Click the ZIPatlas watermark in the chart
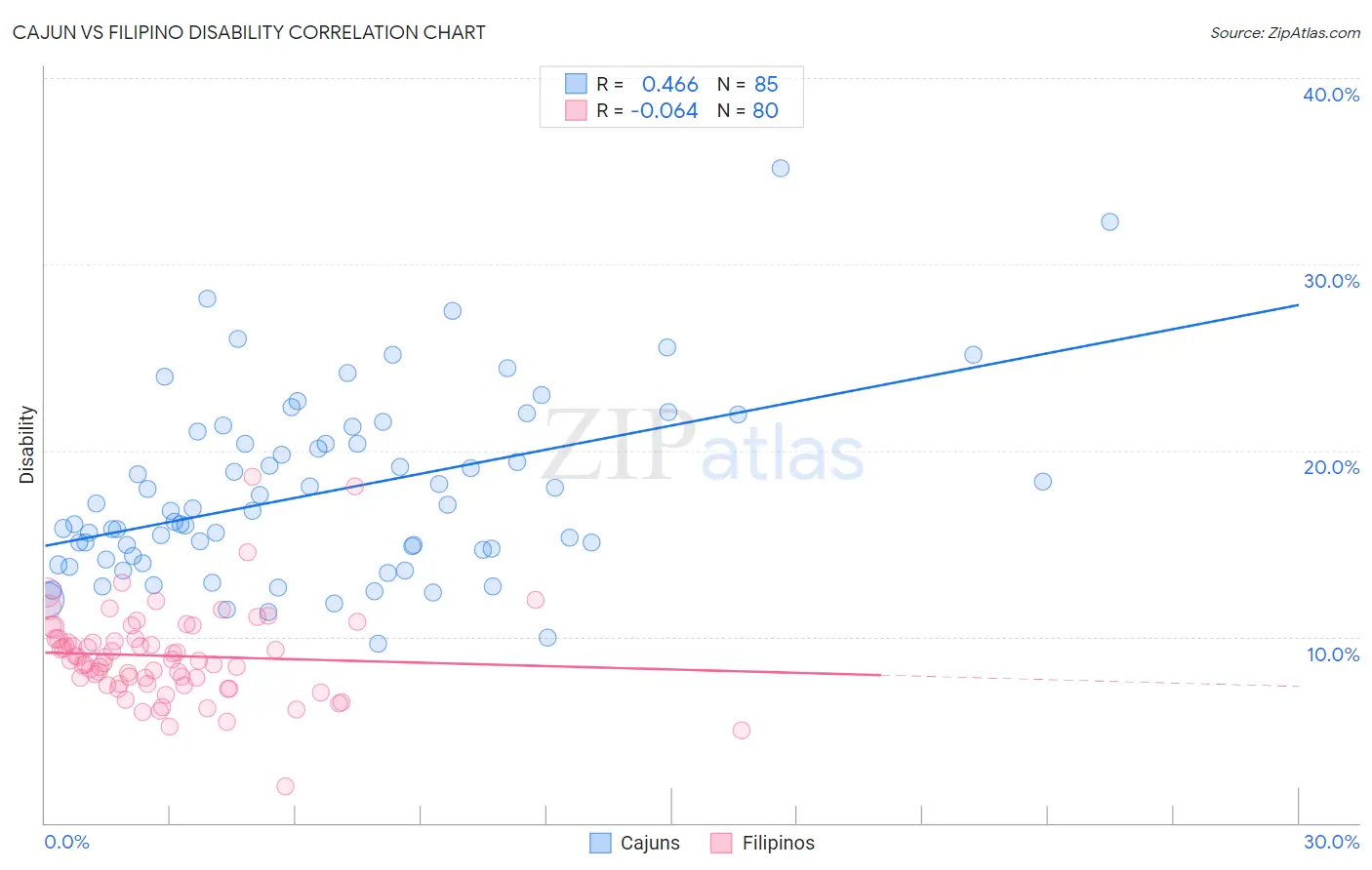1372x870 pixels. click(x=703, y=447)
